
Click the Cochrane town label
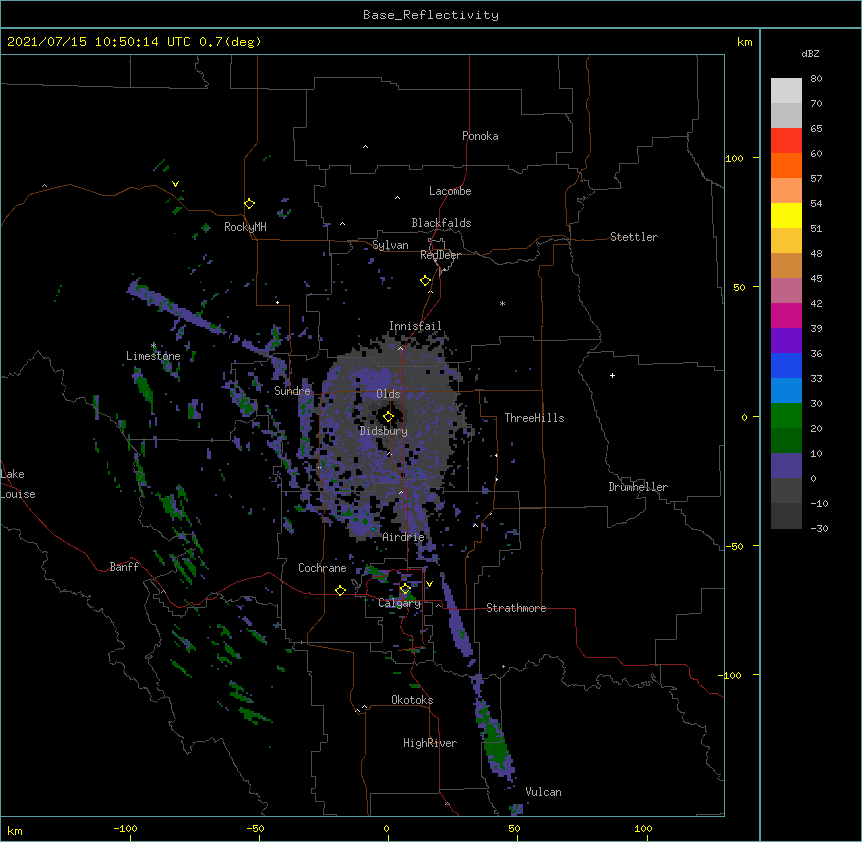(x=322, y=568)
